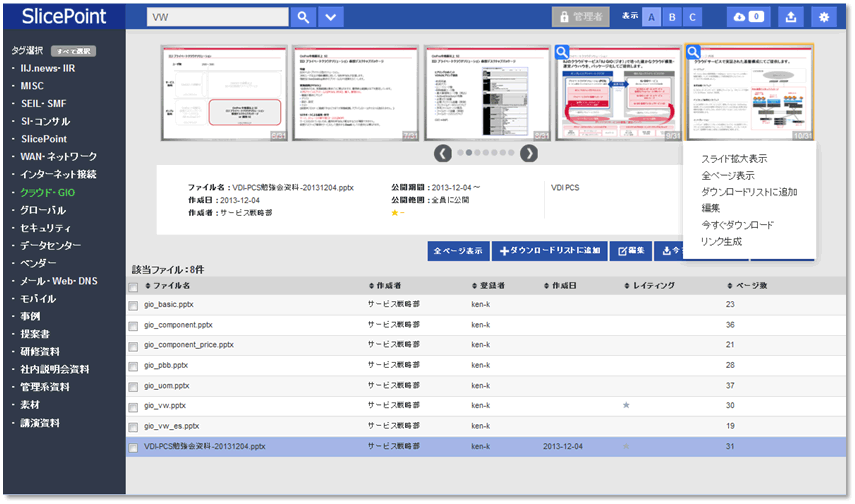Click inside the search text field
855x504 pixels.
217,17
